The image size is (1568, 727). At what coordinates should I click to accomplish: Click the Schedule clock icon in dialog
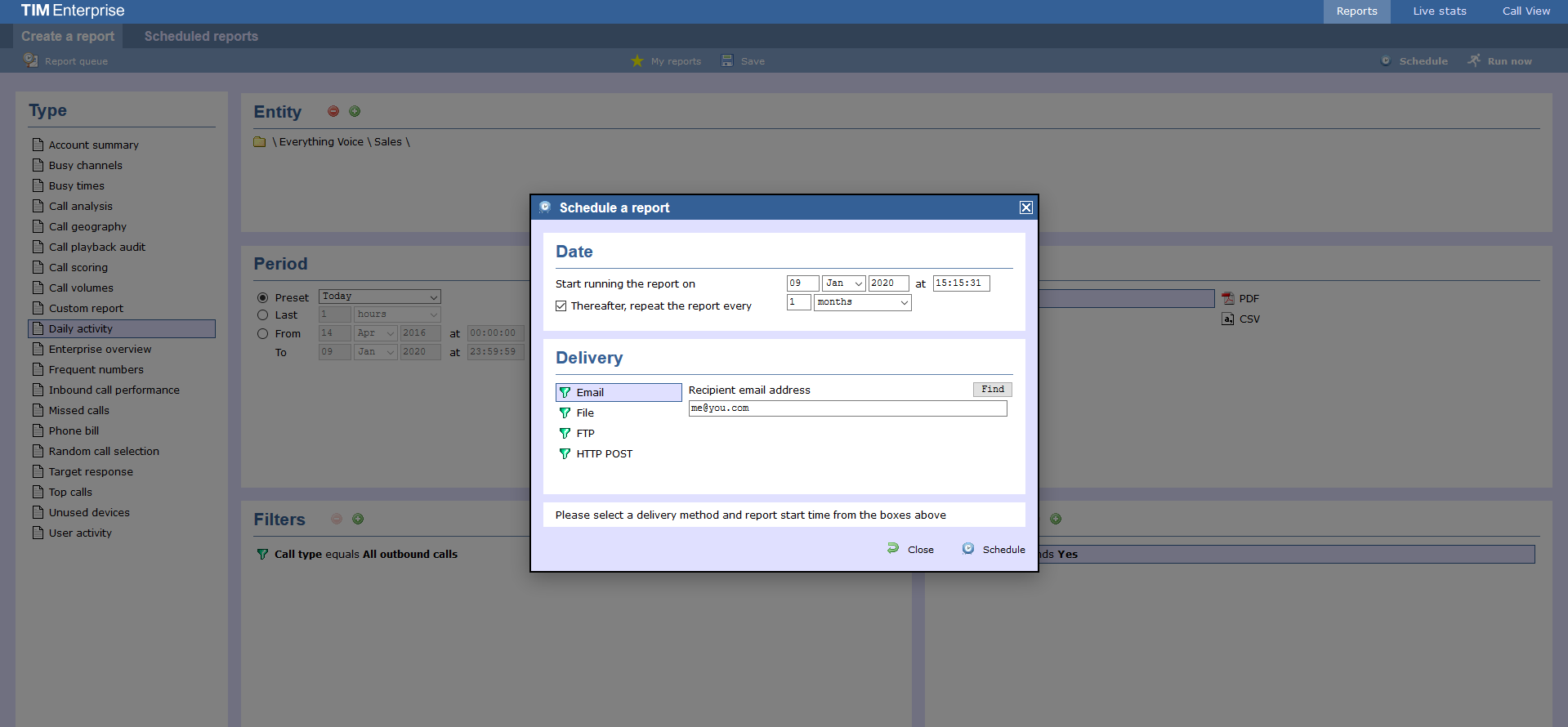click(x=968, y=548)
